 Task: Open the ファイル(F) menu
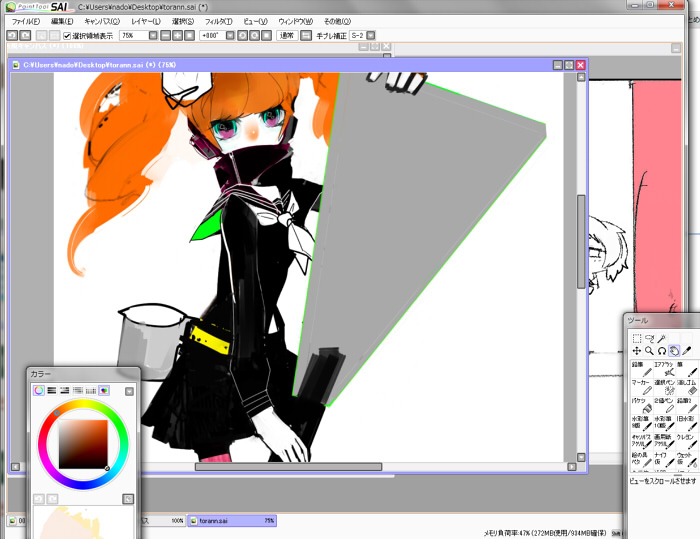point(25,21)
